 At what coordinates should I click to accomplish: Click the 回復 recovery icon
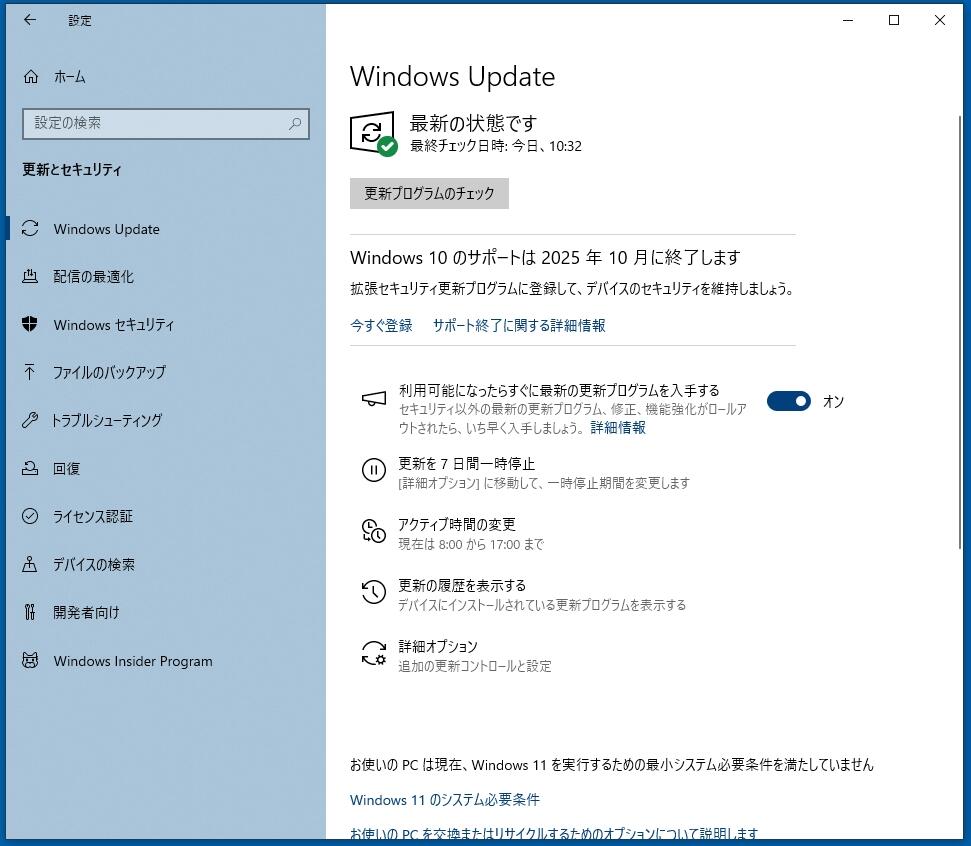pyautogui.click(x=30, y=468)
